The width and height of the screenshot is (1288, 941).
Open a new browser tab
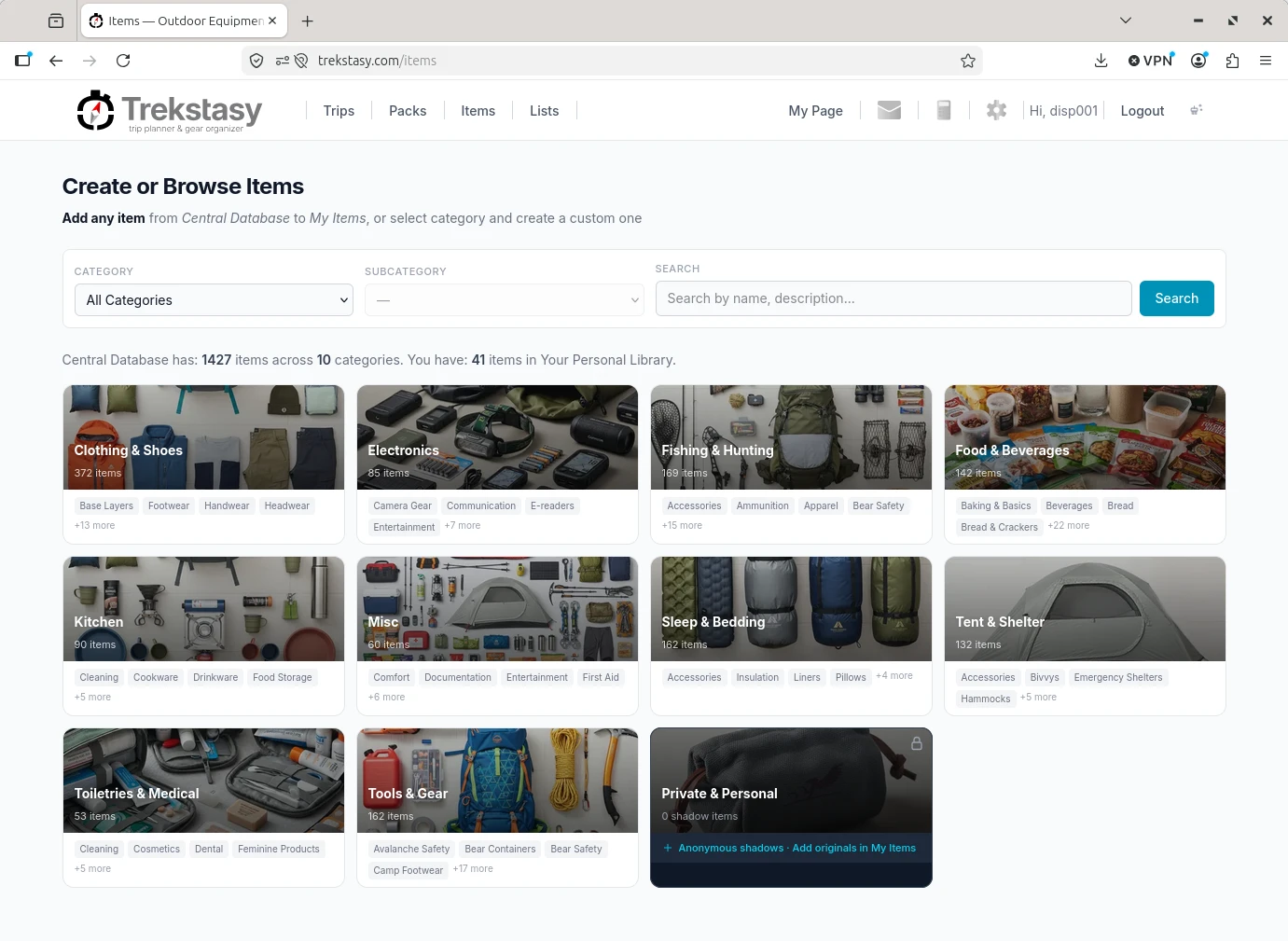pyautogui.click(x=308, y=21)
